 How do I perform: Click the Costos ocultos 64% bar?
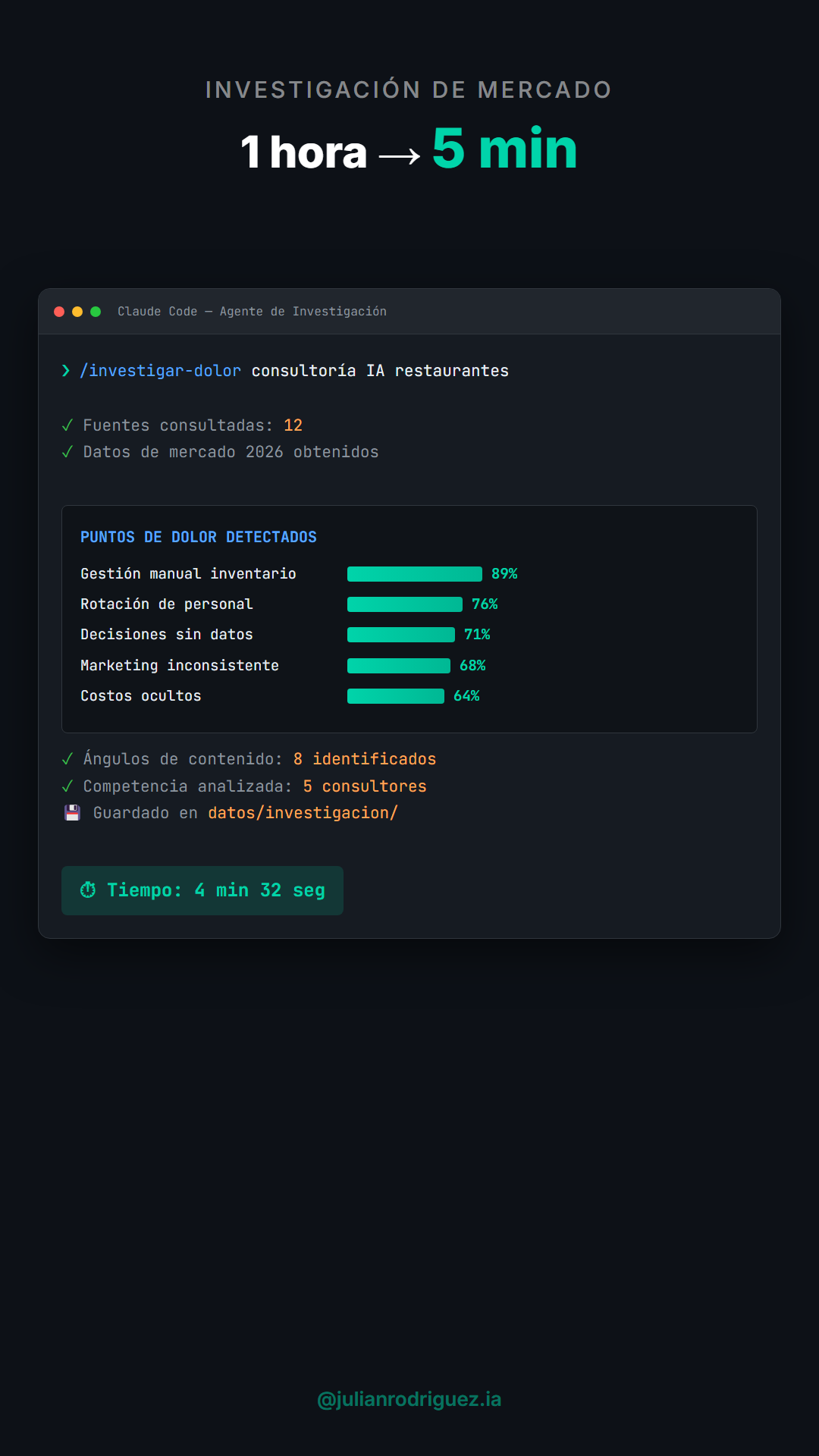395,696
